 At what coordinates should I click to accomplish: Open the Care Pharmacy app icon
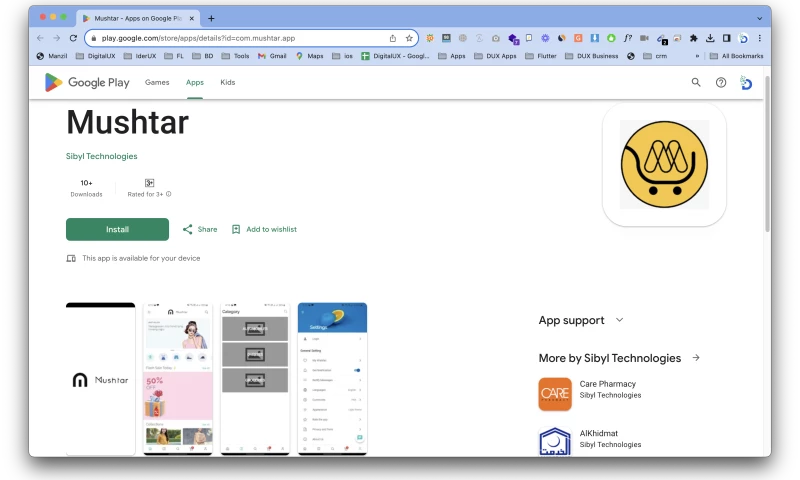(555, 394)
